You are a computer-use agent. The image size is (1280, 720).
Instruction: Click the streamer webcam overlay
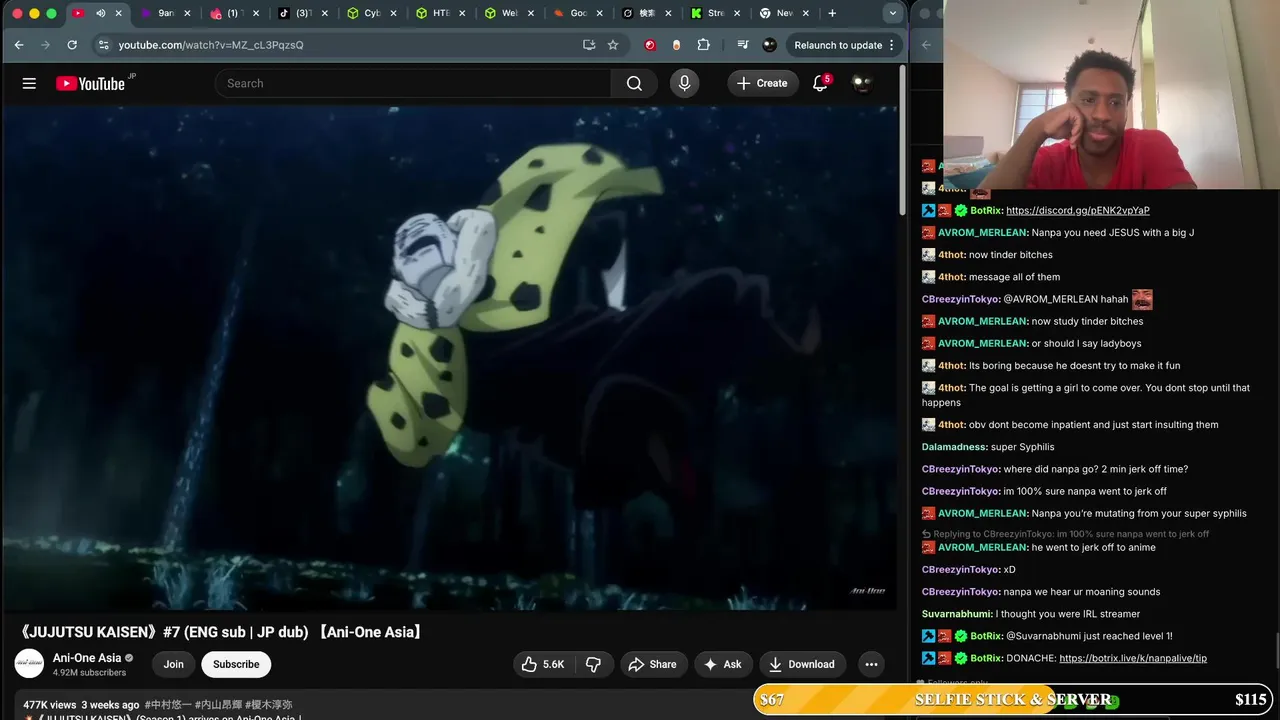coord(1111,95)
